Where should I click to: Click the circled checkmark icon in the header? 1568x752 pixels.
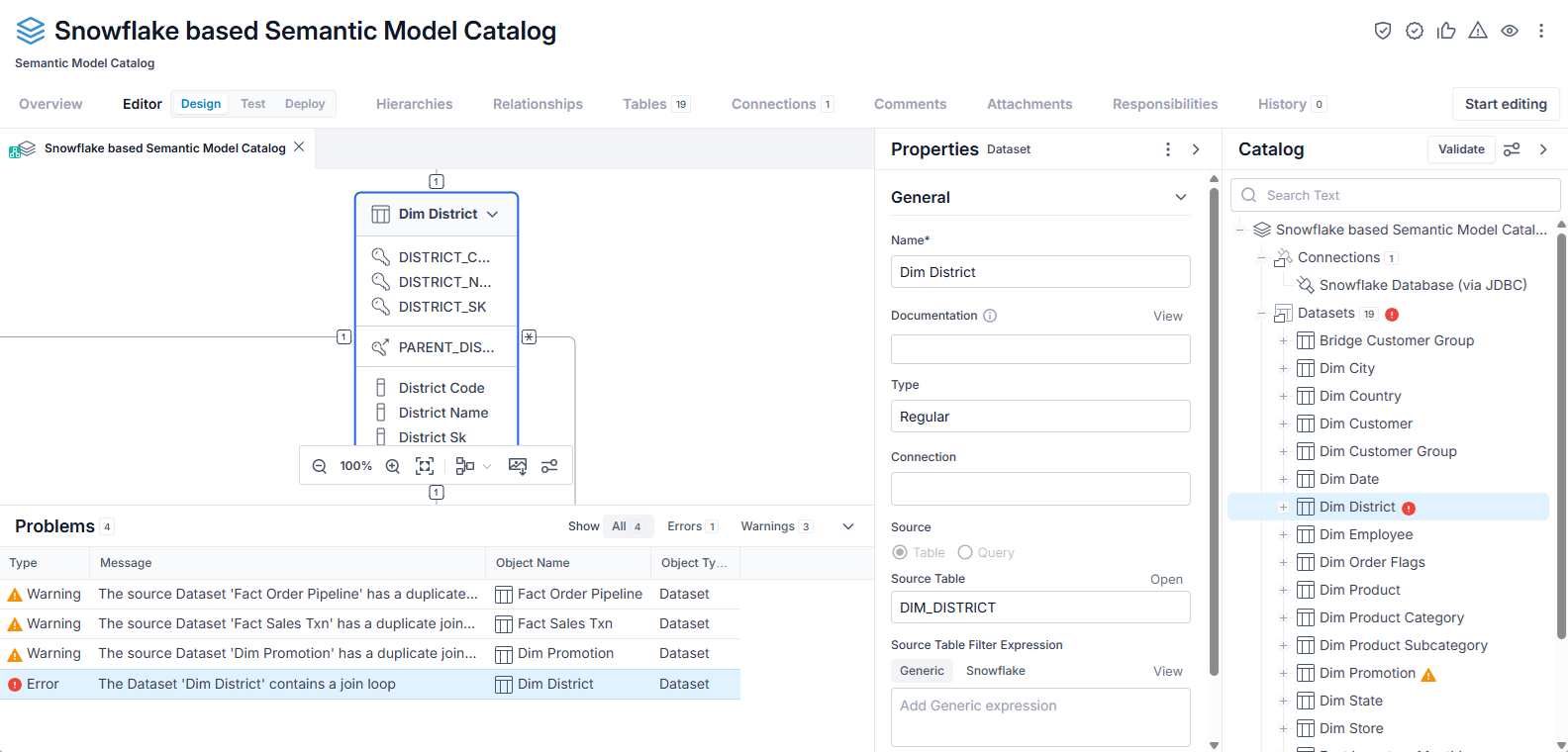(x=1415, y=31)
